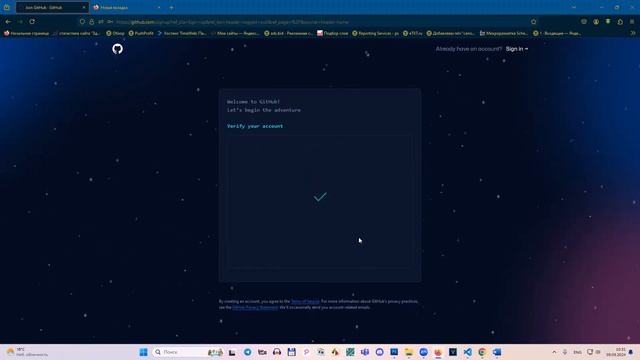Open File Explorer from the taskbar

(409, 352)
